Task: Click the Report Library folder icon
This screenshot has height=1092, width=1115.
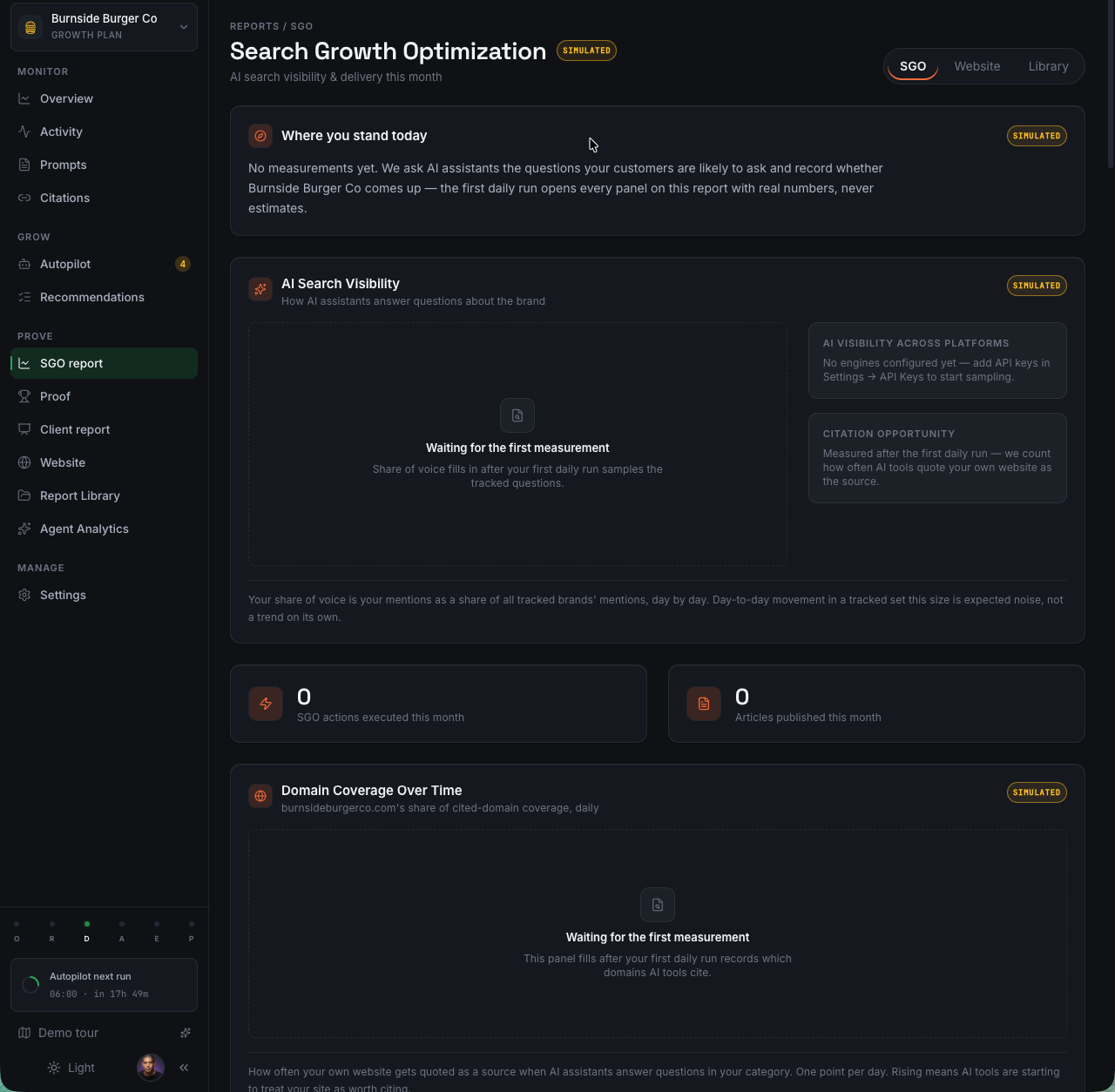Action: tap(24, 495)
